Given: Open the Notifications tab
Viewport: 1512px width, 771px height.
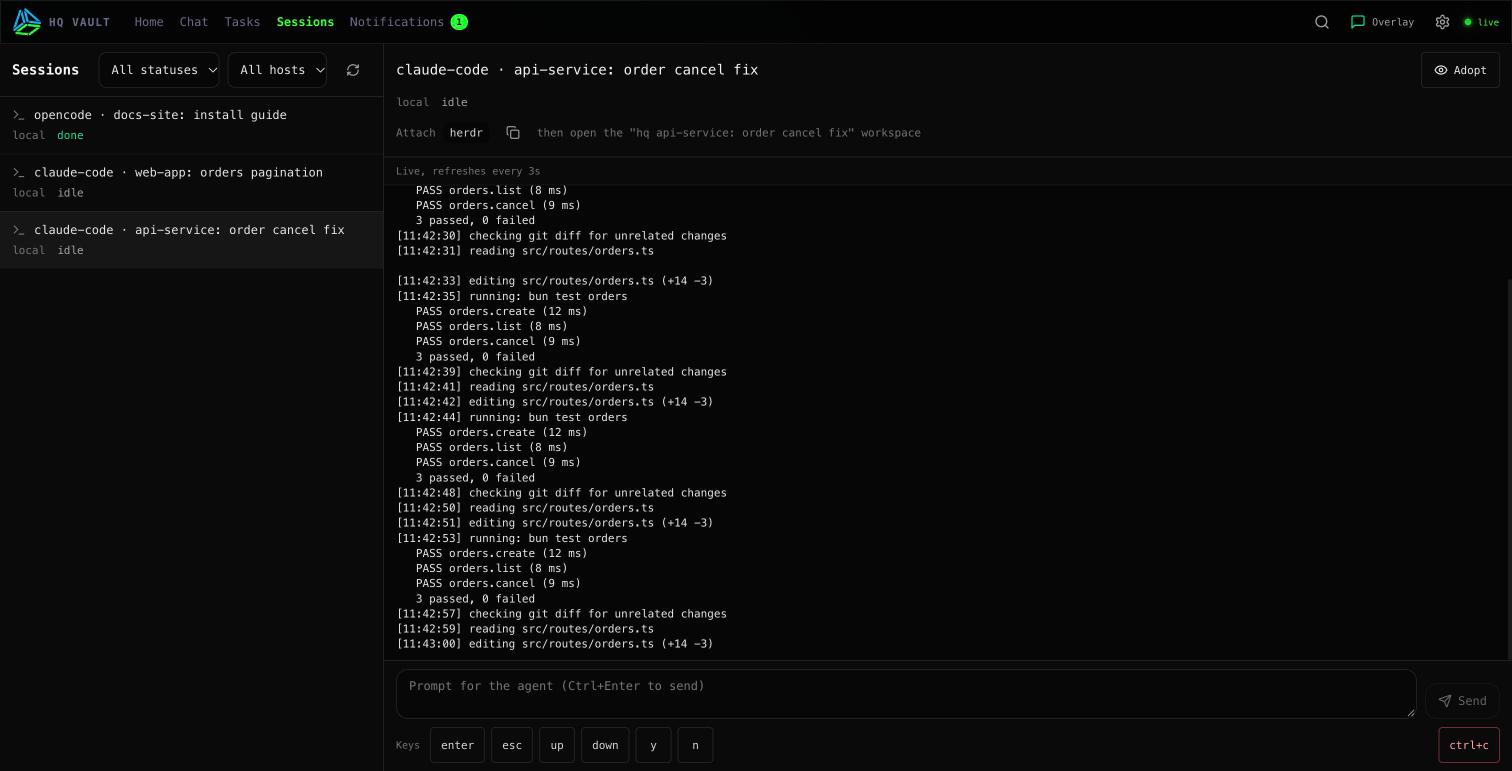Looking at the screenshot, I should coord(397,22).
